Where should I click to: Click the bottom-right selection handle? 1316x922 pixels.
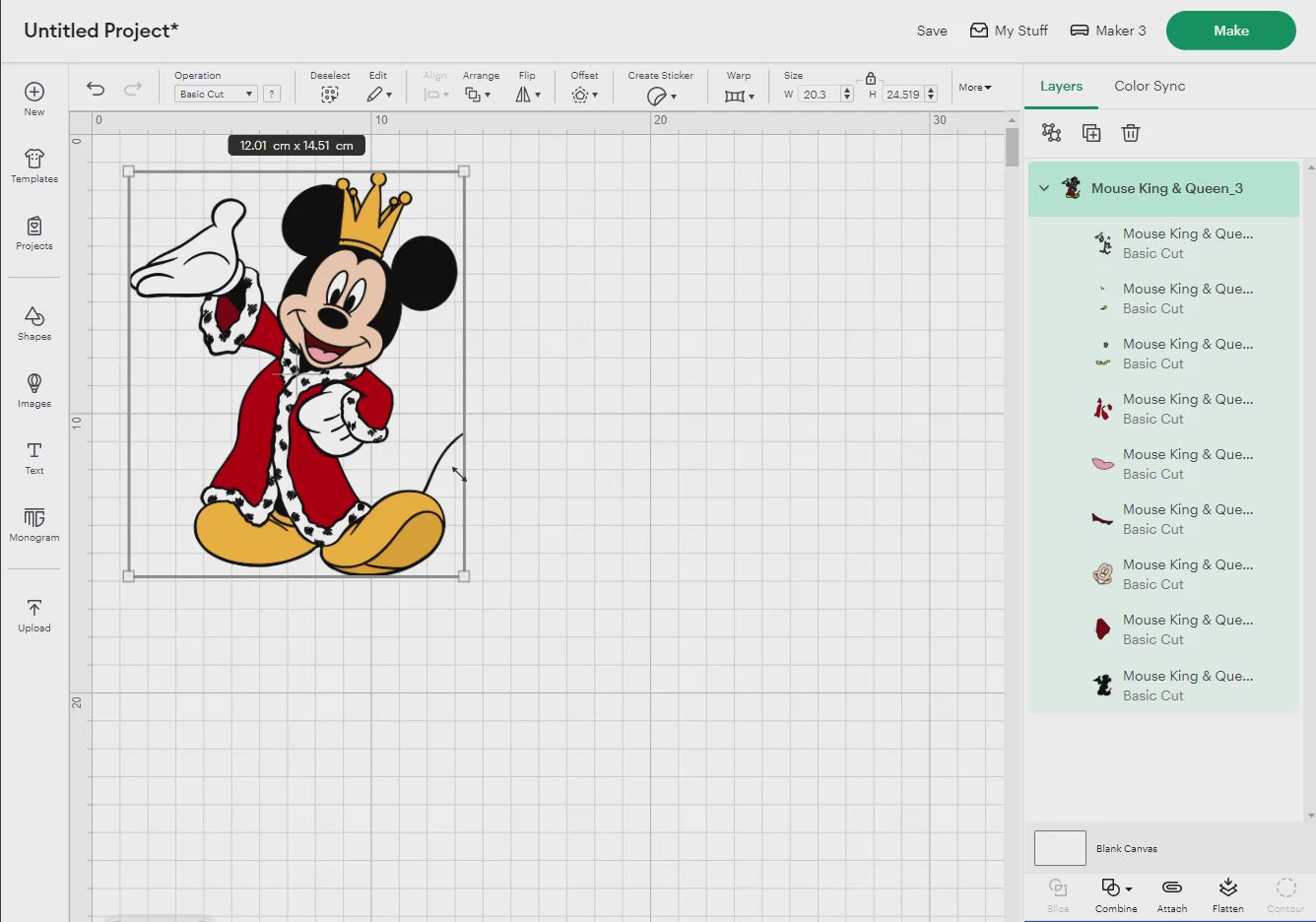point(464,576)
